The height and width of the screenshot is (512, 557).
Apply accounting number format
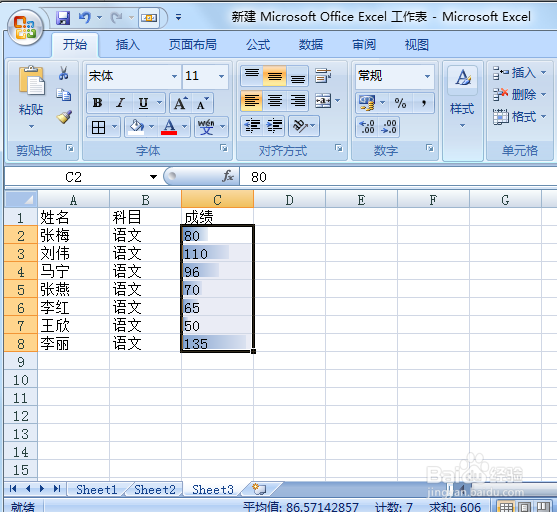click(x=367, y=103)
